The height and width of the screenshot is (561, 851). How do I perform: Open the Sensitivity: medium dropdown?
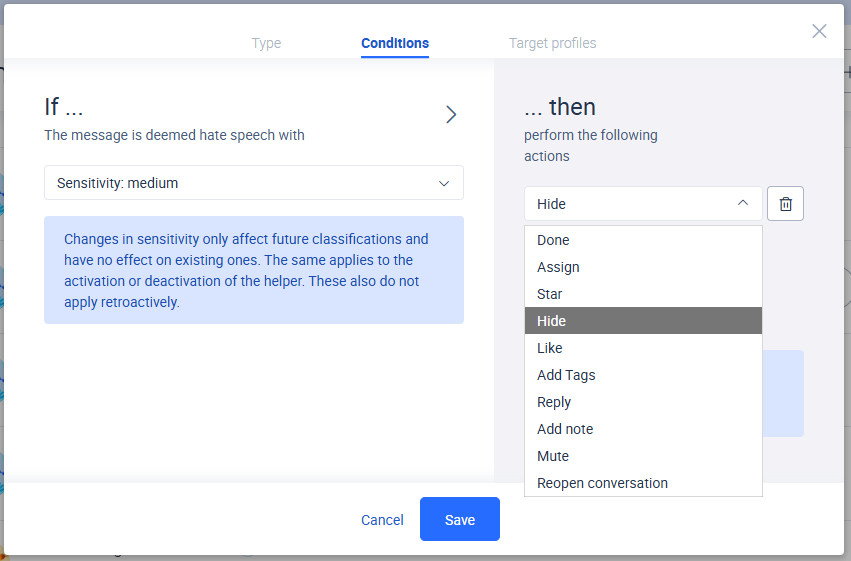coord(254,183)
